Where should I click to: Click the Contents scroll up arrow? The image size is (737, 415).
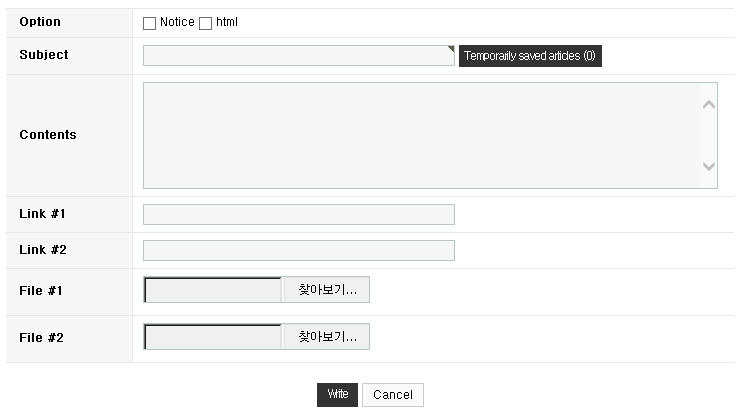click(709, 104)
